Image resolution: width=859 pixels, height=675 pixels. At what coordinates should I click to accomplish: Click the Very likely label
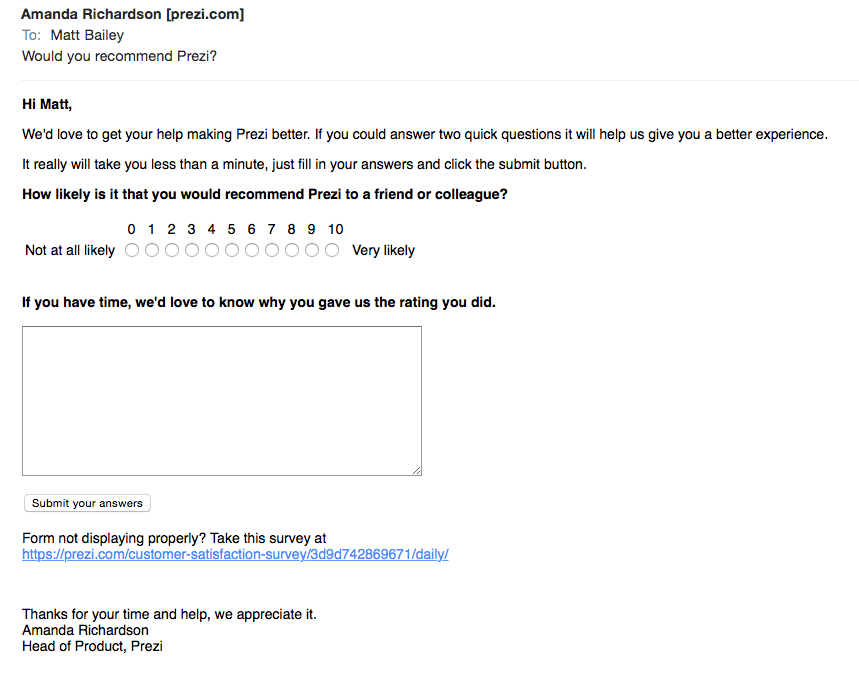[383, 250]
